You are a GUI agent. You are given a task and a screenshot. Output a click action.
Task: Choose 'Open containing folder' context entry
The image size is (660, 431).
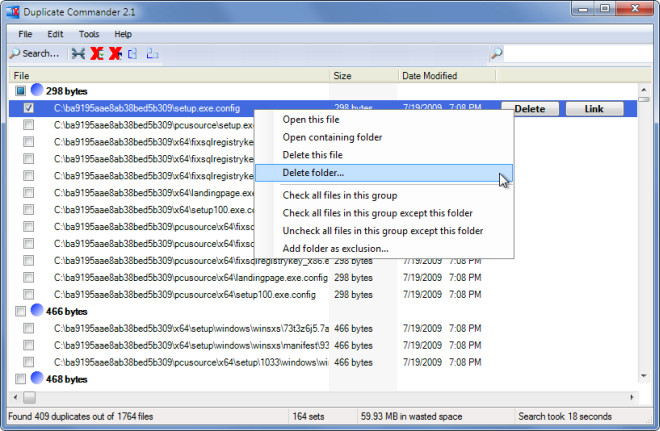coord(384,137)
